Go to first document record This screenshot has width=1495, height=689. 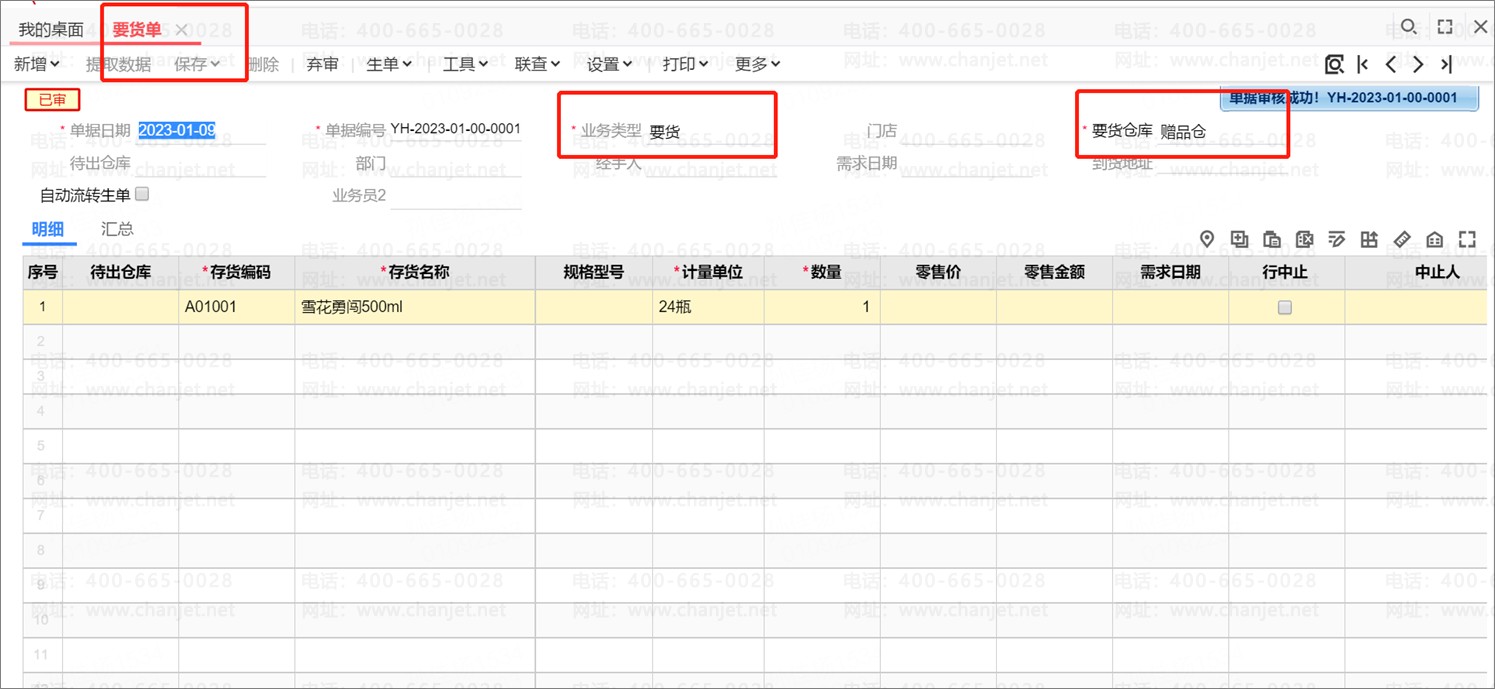(x=1363, y=64)
